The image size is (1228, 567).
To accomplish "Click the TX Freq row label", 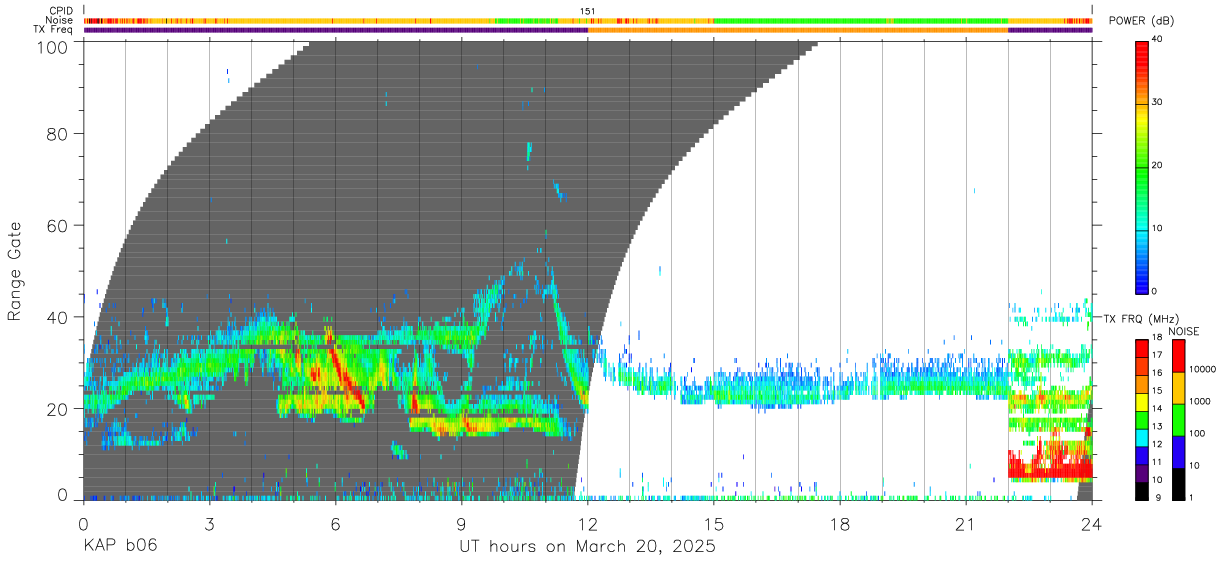I will [x=54, y=29].
